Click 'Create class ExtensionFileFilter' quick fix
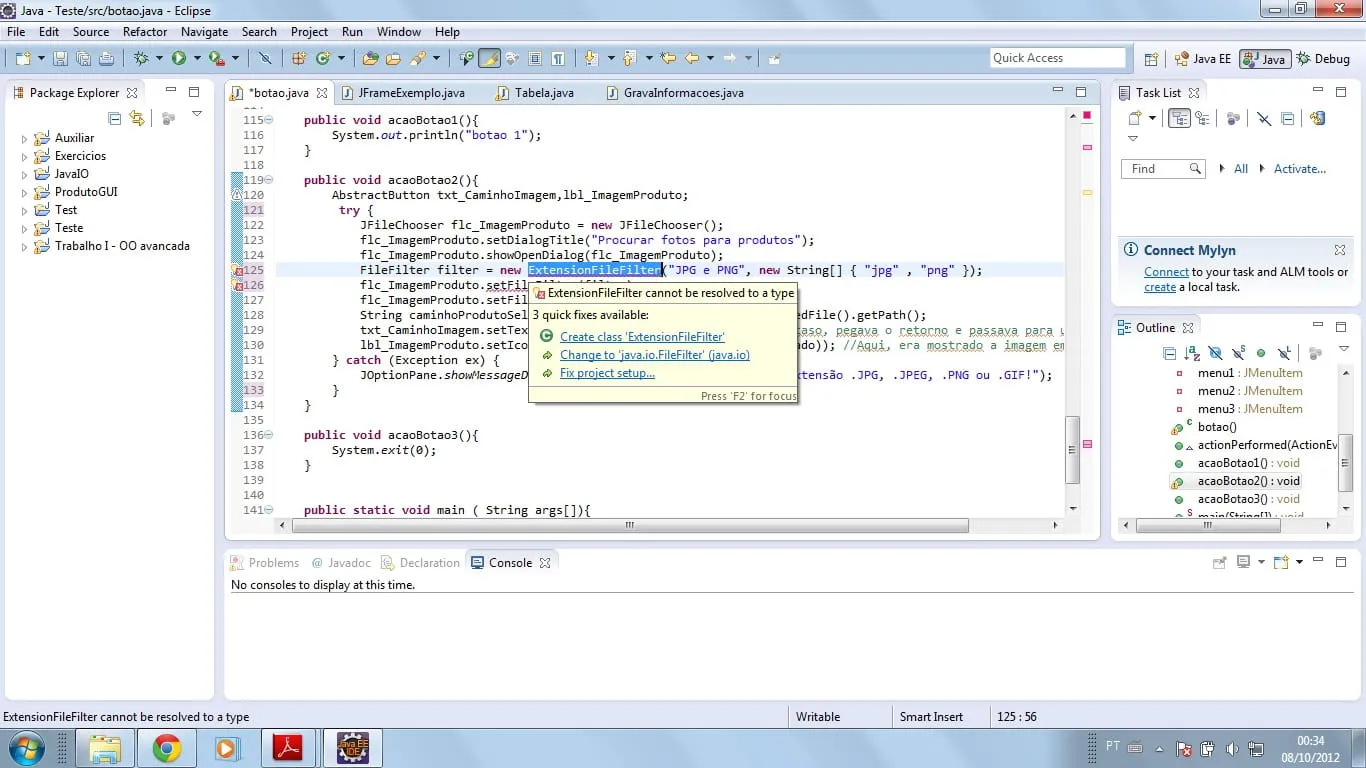This screenshot has width=1366, height=768. point(642,337)
